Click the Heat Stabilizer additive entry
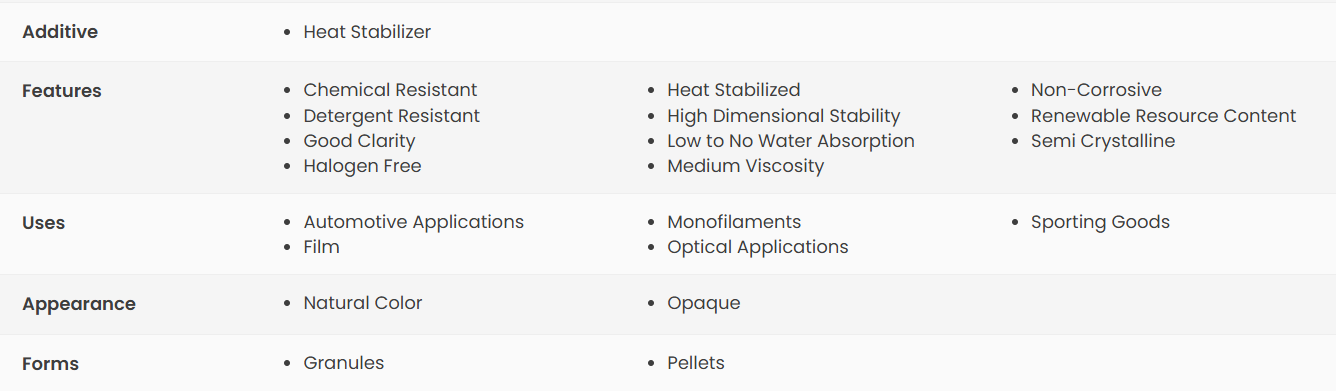This screenshot has width=1336, height=391. pyautogui.click(x=367, y=32)
